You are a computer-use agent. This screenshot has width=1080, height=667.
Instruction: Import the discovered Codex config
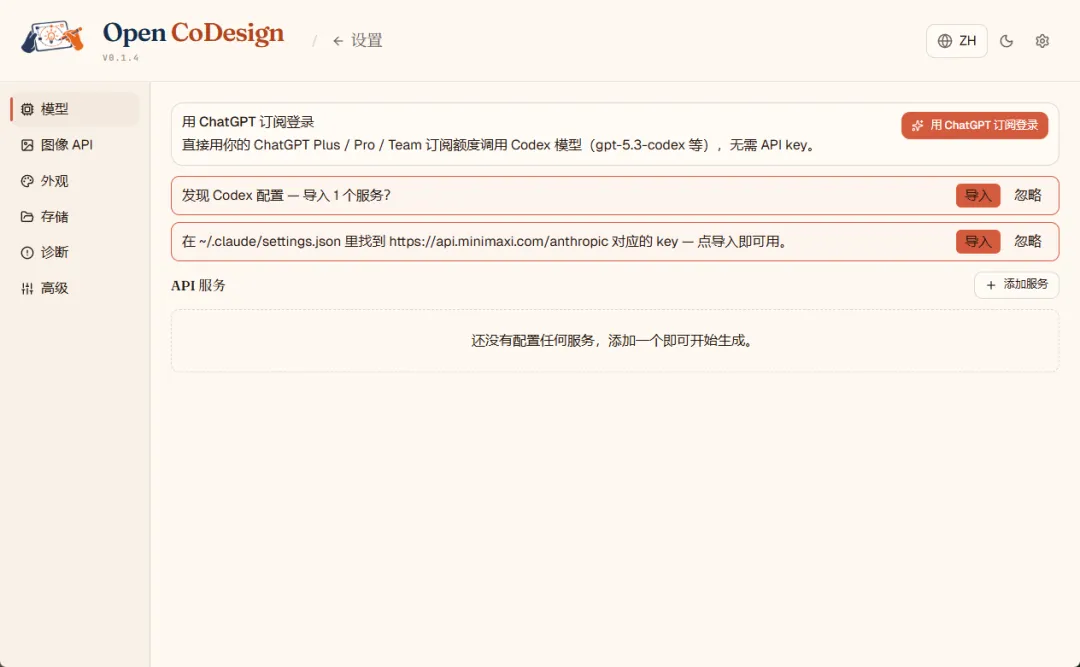(977, 196)
